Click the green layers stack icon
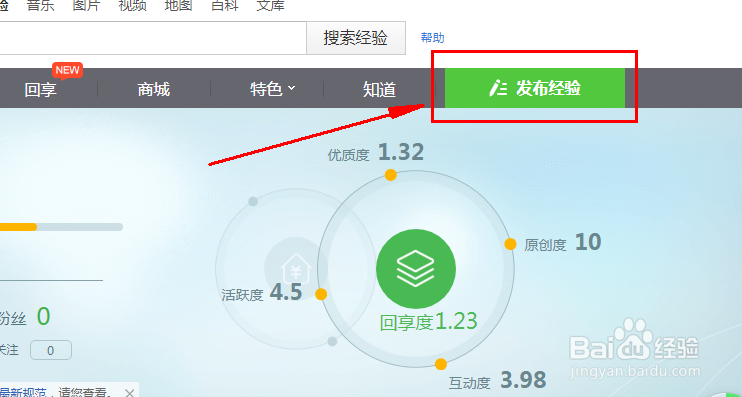The height and width of the screenshot is (397, 742). click(416, 269)
